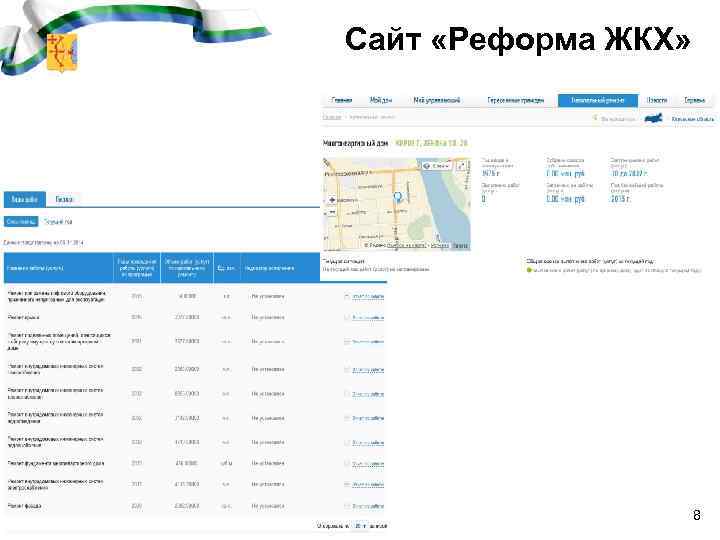Open the records-per-page dropdown below table
The height and width of the screenshot is (540, 720).
[x=359, y=526]
